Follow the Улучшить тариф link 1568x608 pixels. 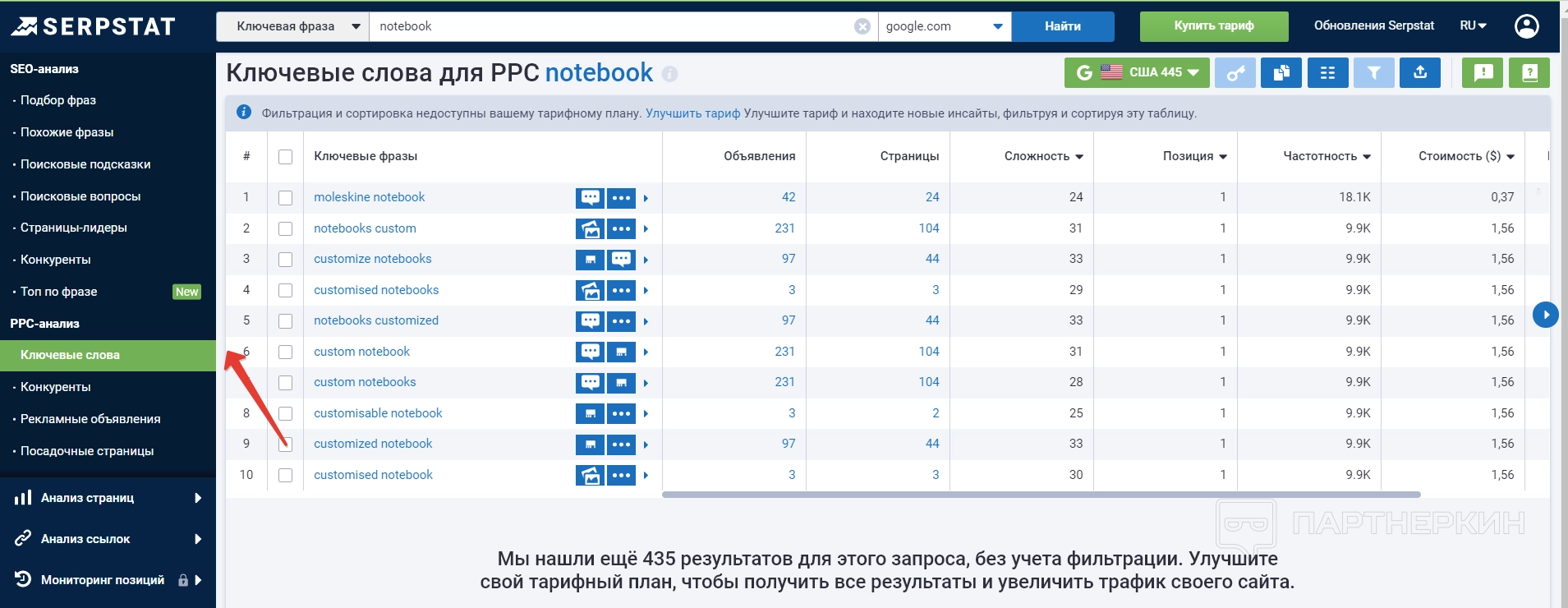pos(692,113)
